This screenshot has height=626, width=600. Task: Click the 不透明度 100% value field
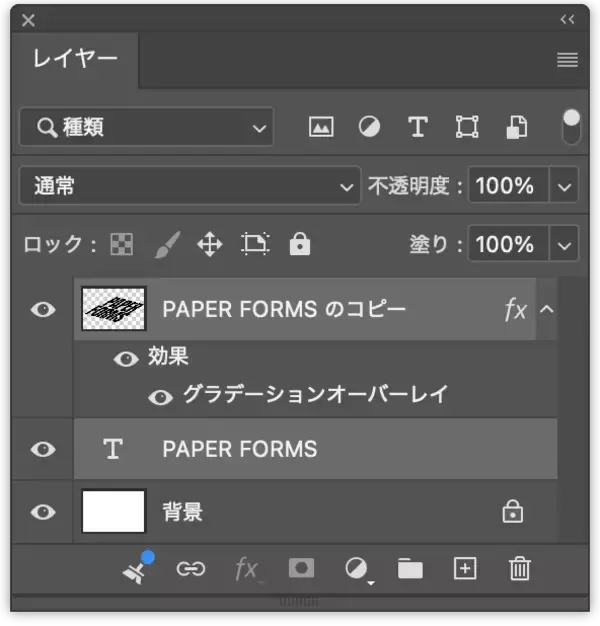[509, 186]
